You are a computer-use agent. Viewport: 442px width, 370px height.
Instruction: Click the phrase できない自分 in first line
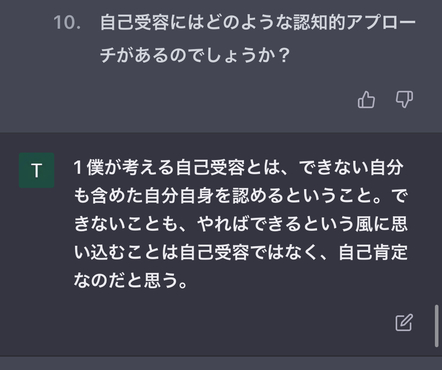click(x=352, y=167)
